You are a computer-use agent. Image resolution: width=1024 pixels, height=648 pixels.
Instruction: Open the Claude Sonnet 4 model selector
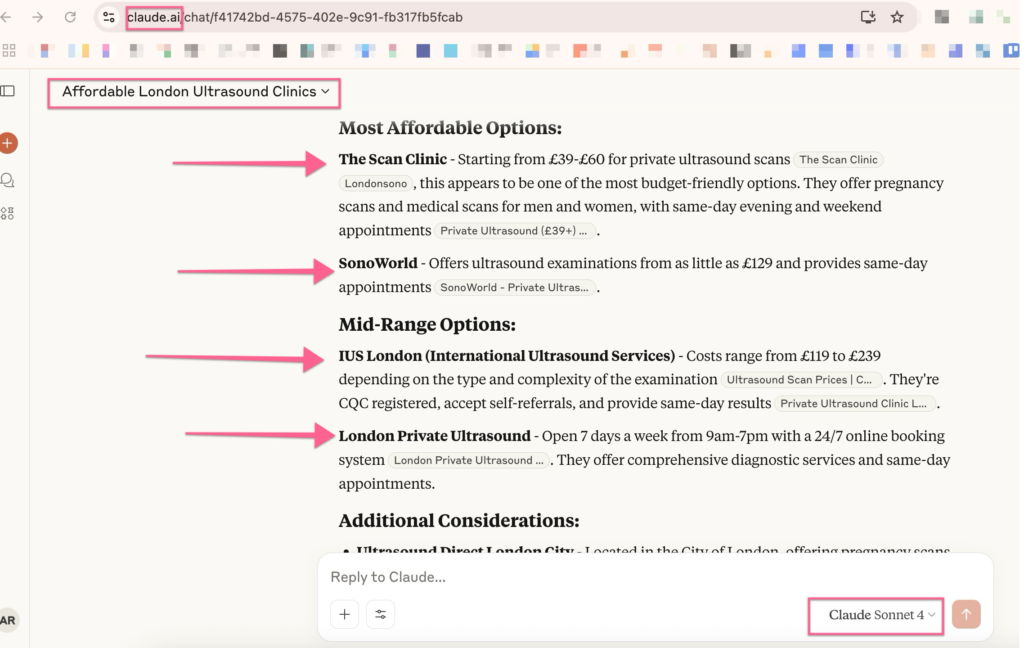click(882, 615)
